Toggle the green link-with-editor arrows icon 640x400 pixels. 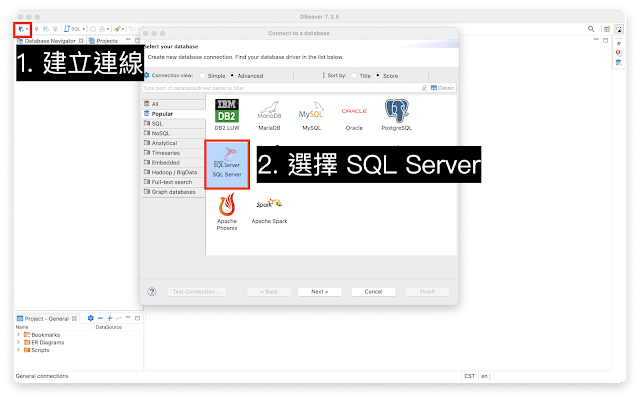click(119, 318)
